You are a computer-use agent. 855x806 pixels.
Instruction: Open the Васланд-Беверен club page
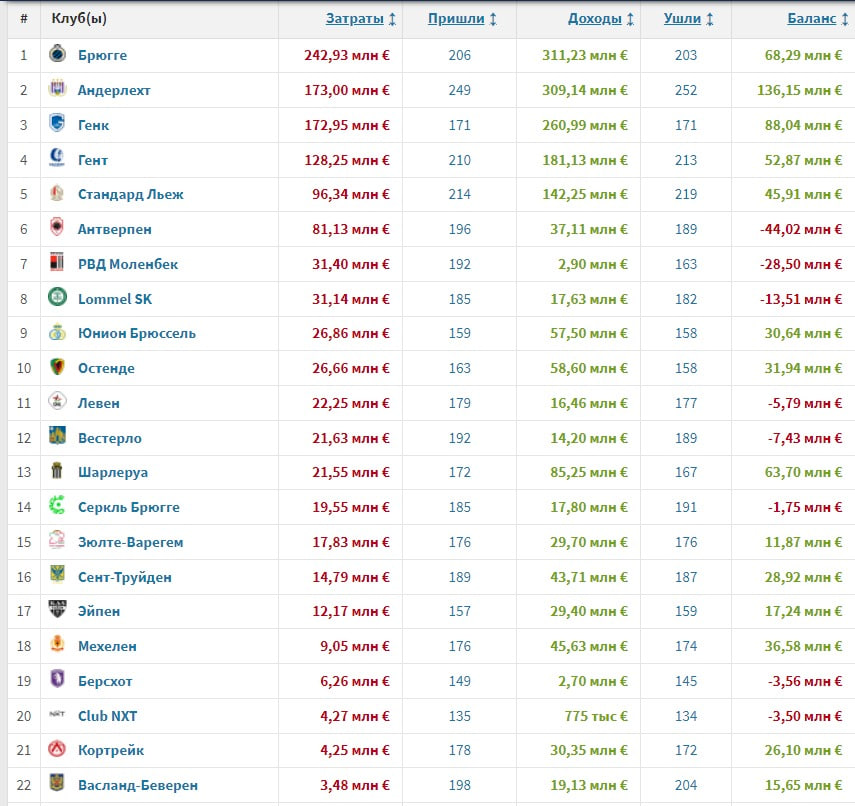click(137, 785)
